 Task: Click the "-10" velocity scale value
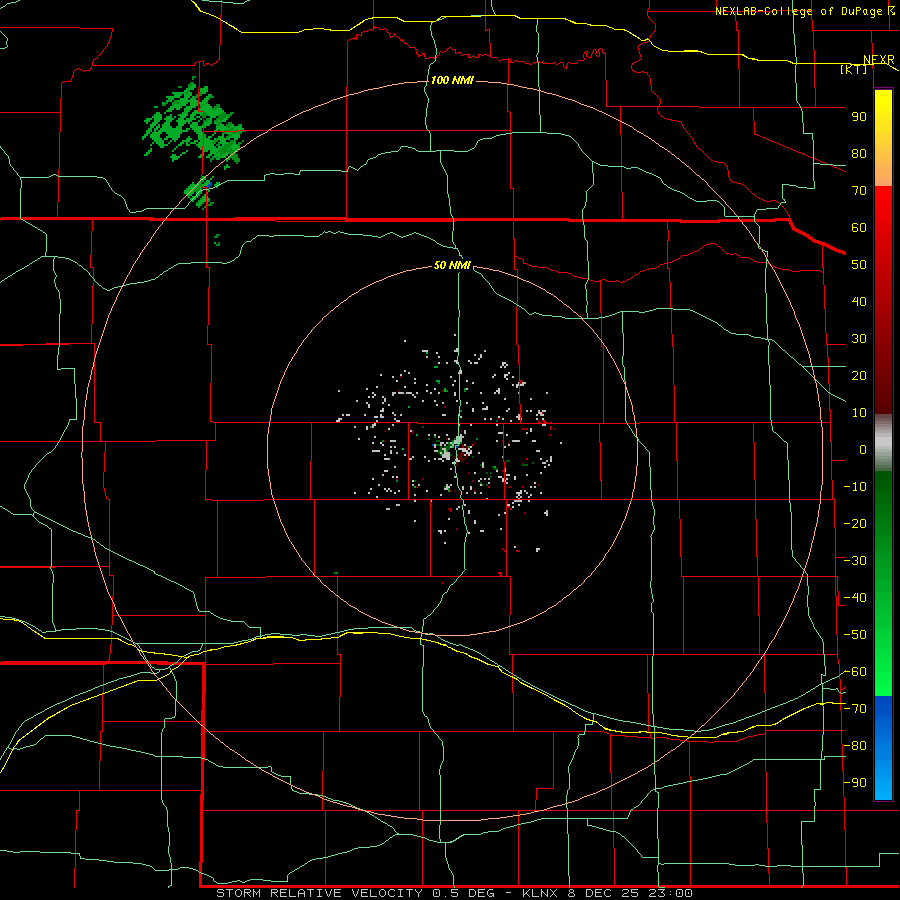pos(855,487)
